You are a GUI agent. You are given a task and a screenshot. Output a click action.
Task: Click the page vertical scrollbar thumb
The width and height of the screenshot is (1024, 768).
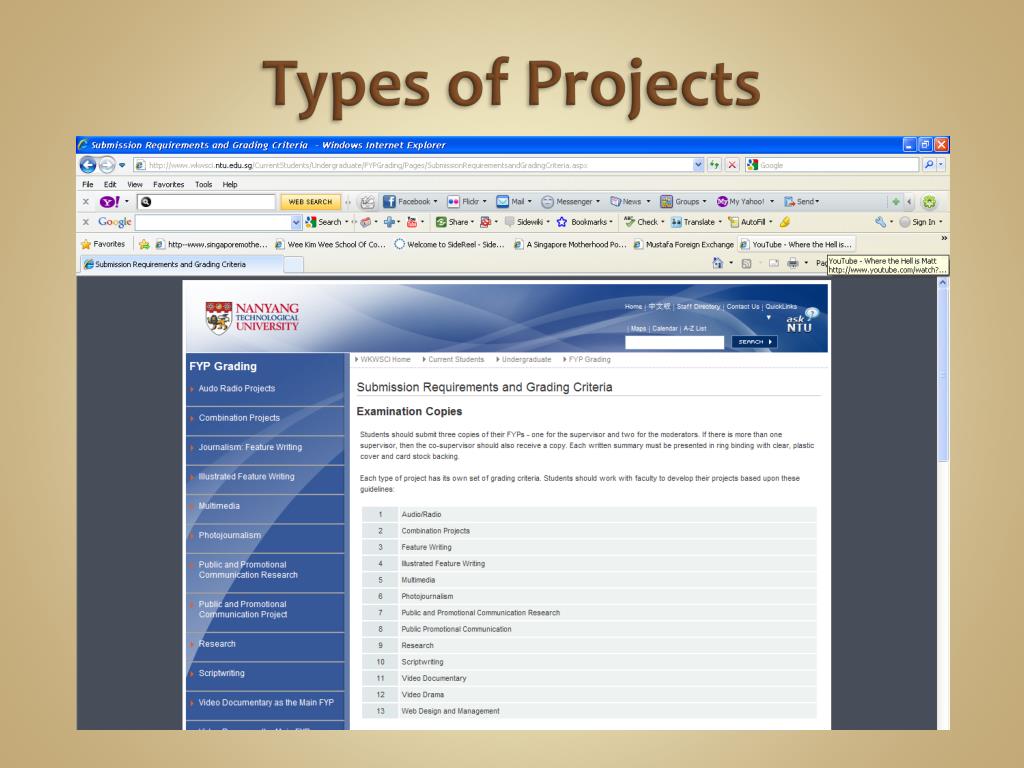point(942,376)
